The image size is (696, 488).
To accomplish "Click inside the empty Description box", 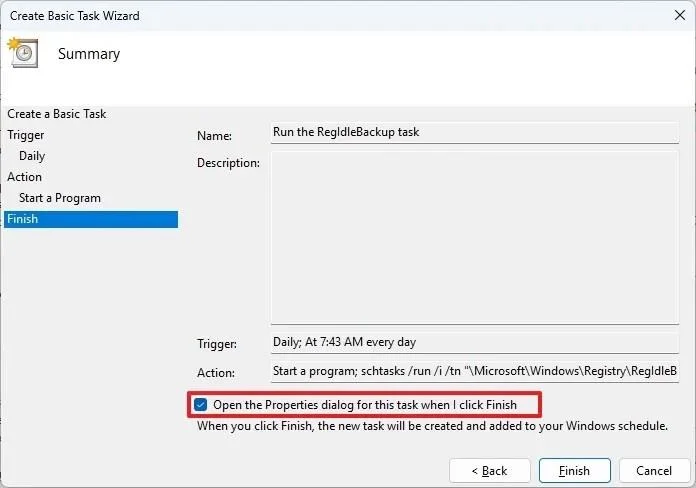I will point(475,238).
